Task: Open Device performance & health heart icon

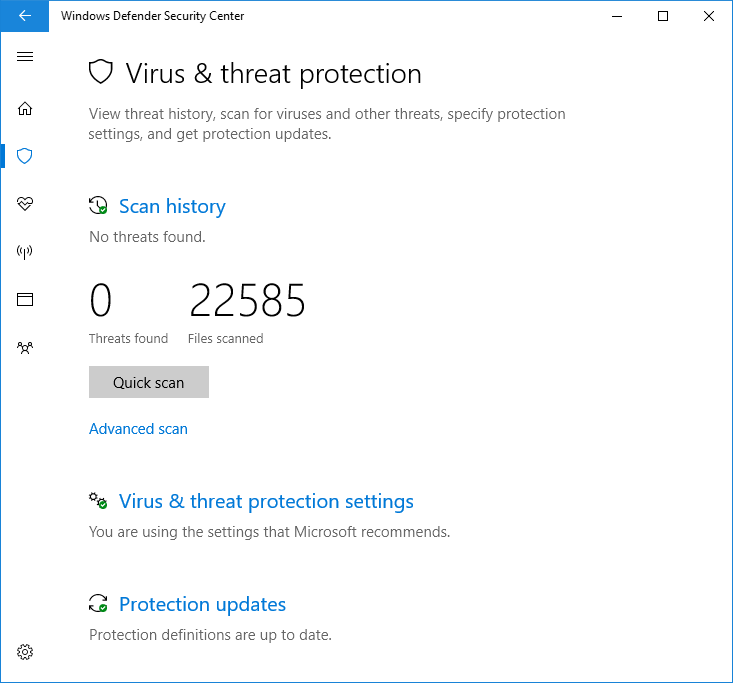Action: (25, 204)
